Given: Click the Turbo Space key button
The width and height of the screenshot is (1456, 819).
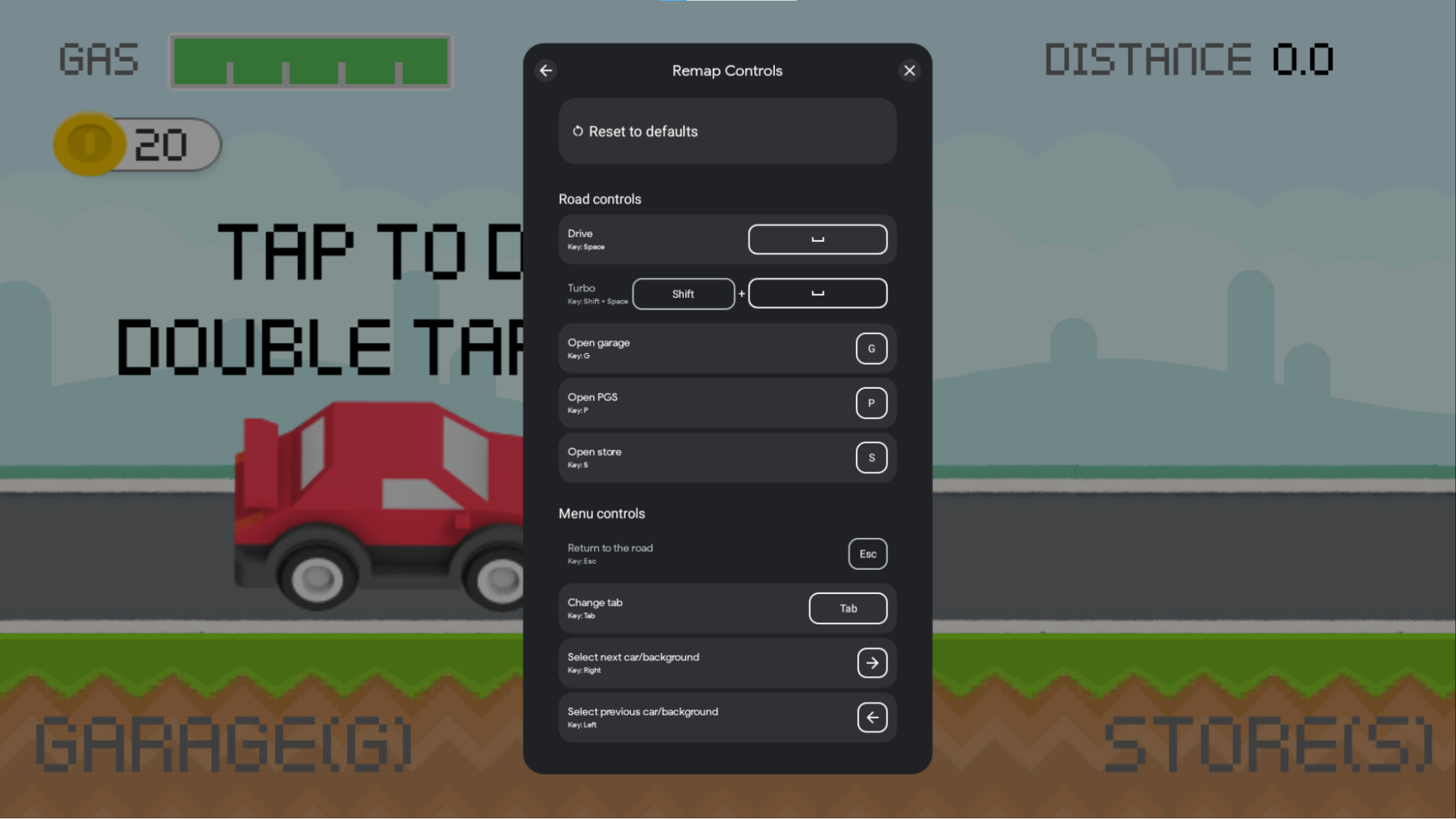Looking at the screenshot, I should (x=818, y=293).
